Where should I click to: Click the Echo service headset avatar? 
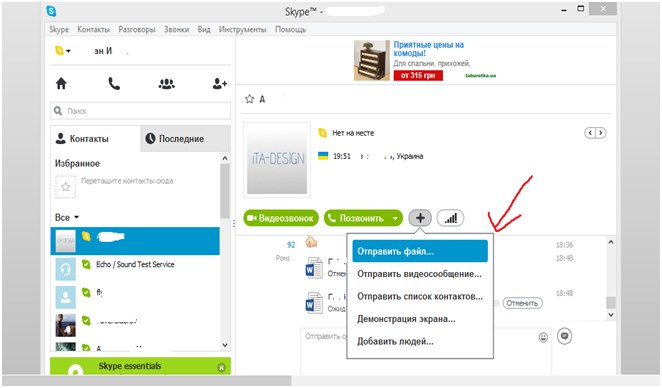pyautogui.click(x=65, y=269)
